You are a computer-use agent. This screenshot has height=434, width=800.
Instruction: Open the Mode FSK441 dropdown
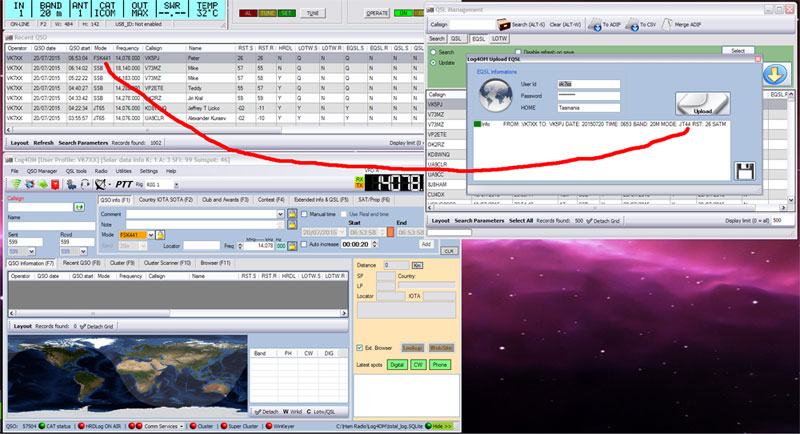[151, 235]
